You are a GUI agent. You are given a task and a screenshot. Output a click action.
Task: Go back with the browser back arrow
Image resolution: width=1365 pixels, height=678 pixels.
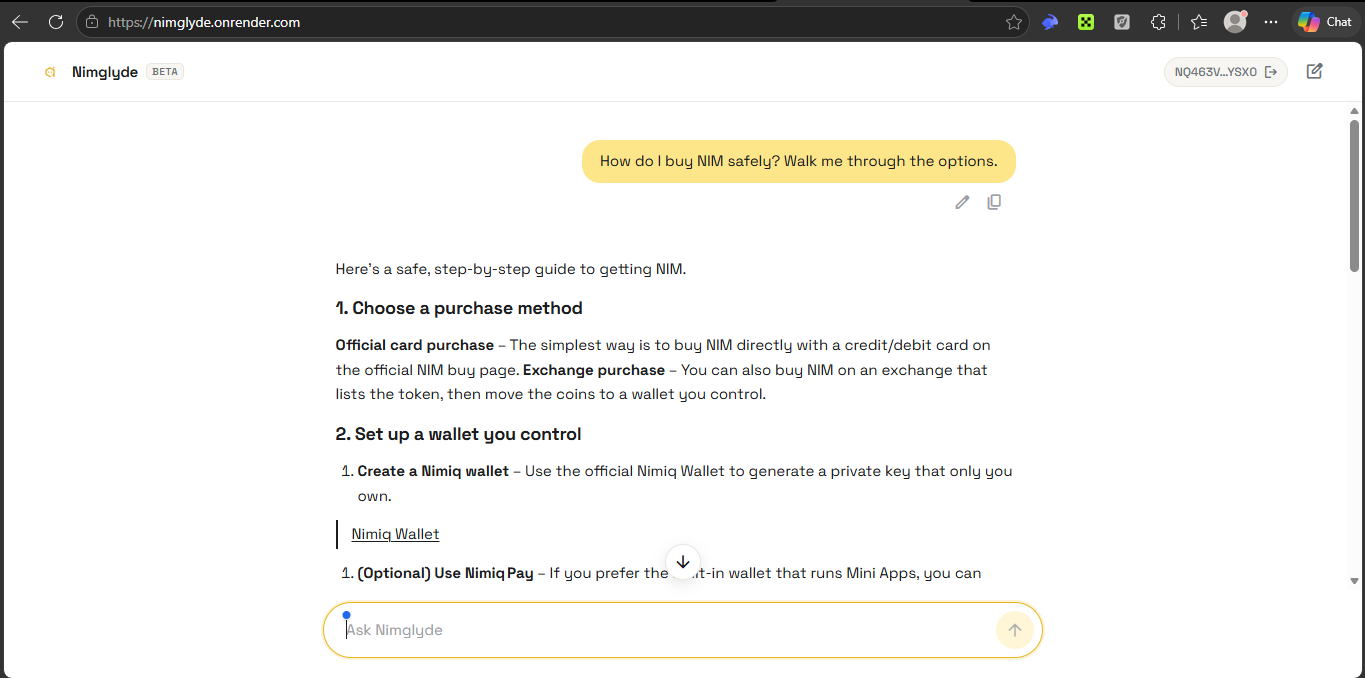(19, 22)
